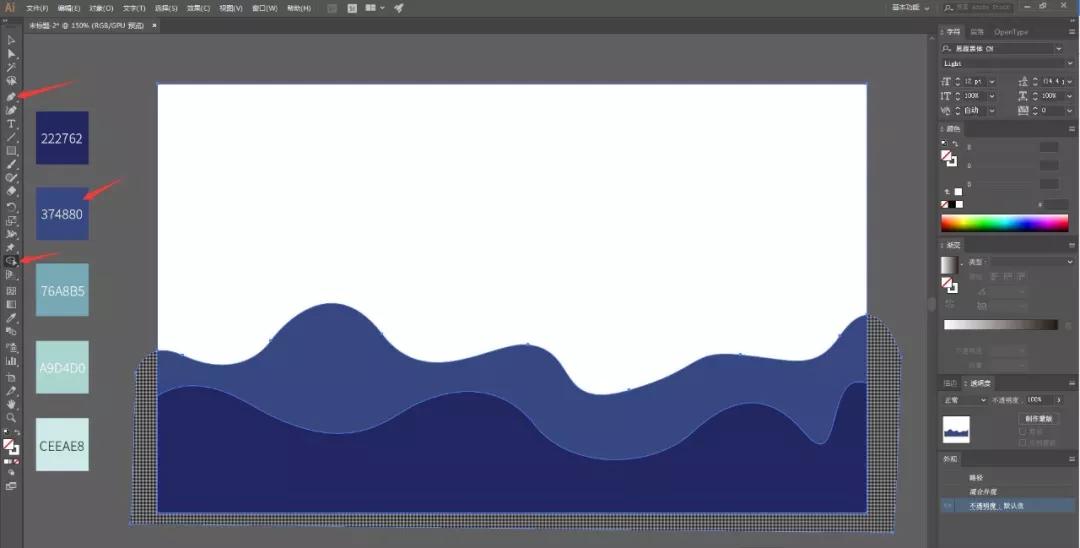
Task: Expand the vertical scale 100% dropdown
Action: tap(992, 96)
